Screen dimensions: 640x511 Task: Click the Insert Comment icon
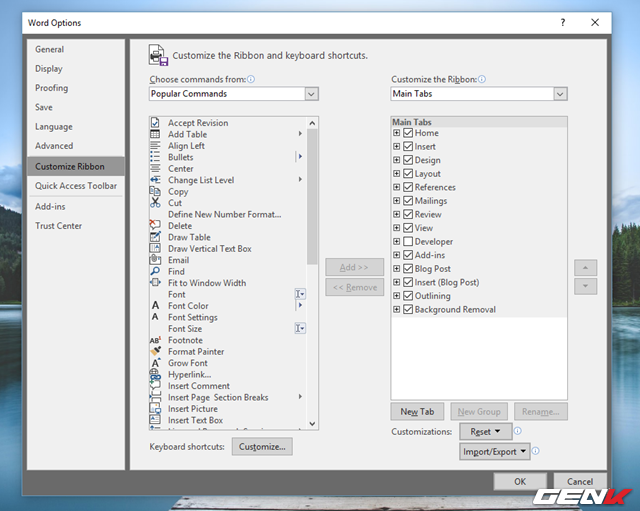tap(155, 385)
